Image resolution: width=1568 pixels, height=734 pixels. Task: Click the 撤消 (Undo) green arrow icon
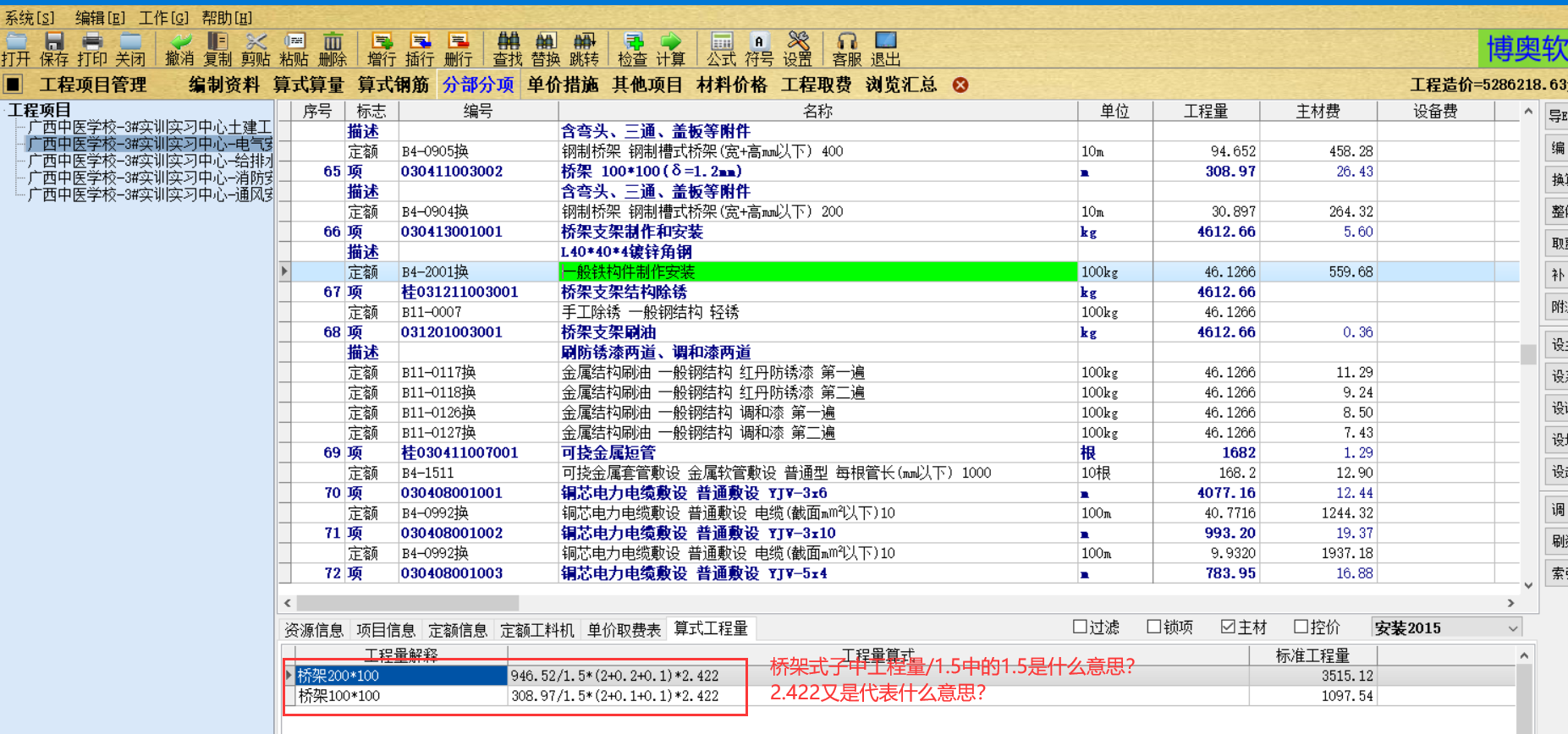pyautogui.click(x=179, y=49)
